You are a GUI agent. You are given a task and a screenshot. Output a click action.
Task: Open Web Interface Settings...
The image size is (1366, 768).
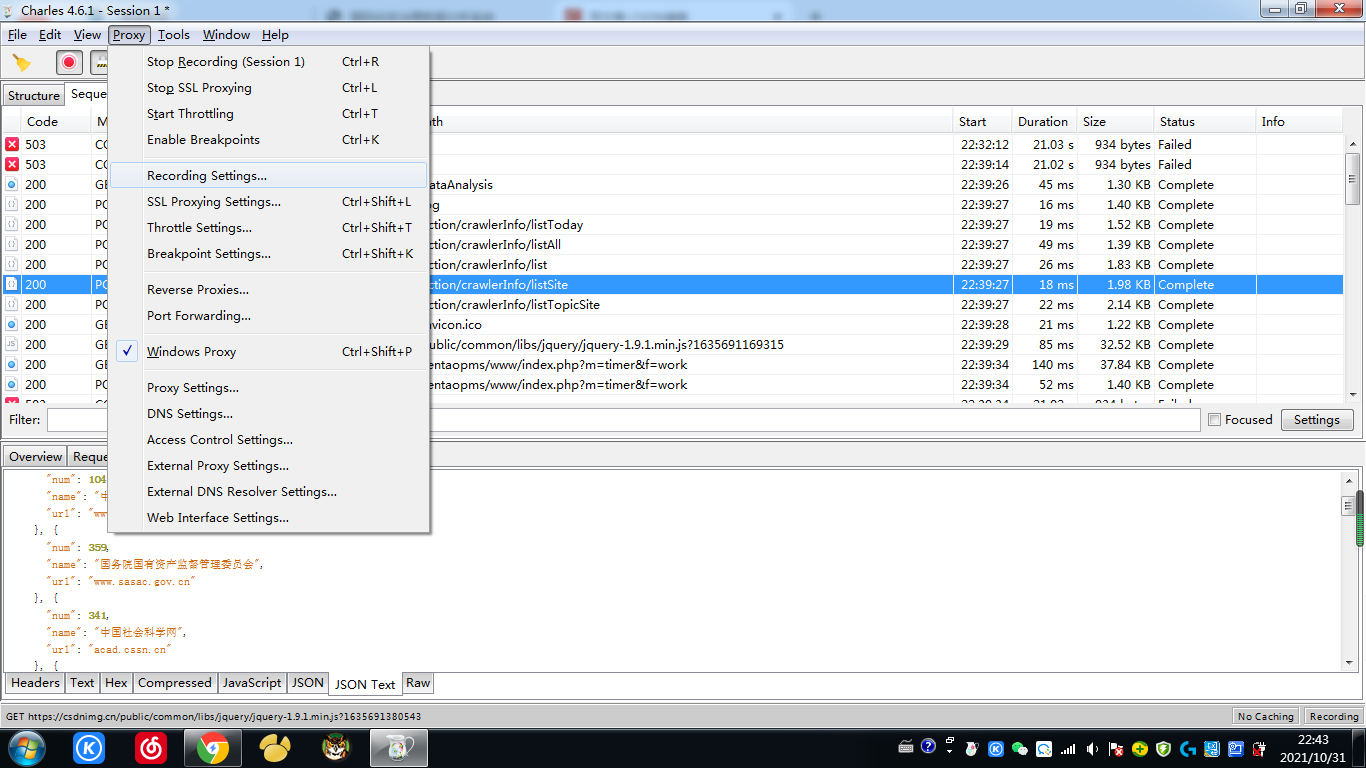point(268,518)
